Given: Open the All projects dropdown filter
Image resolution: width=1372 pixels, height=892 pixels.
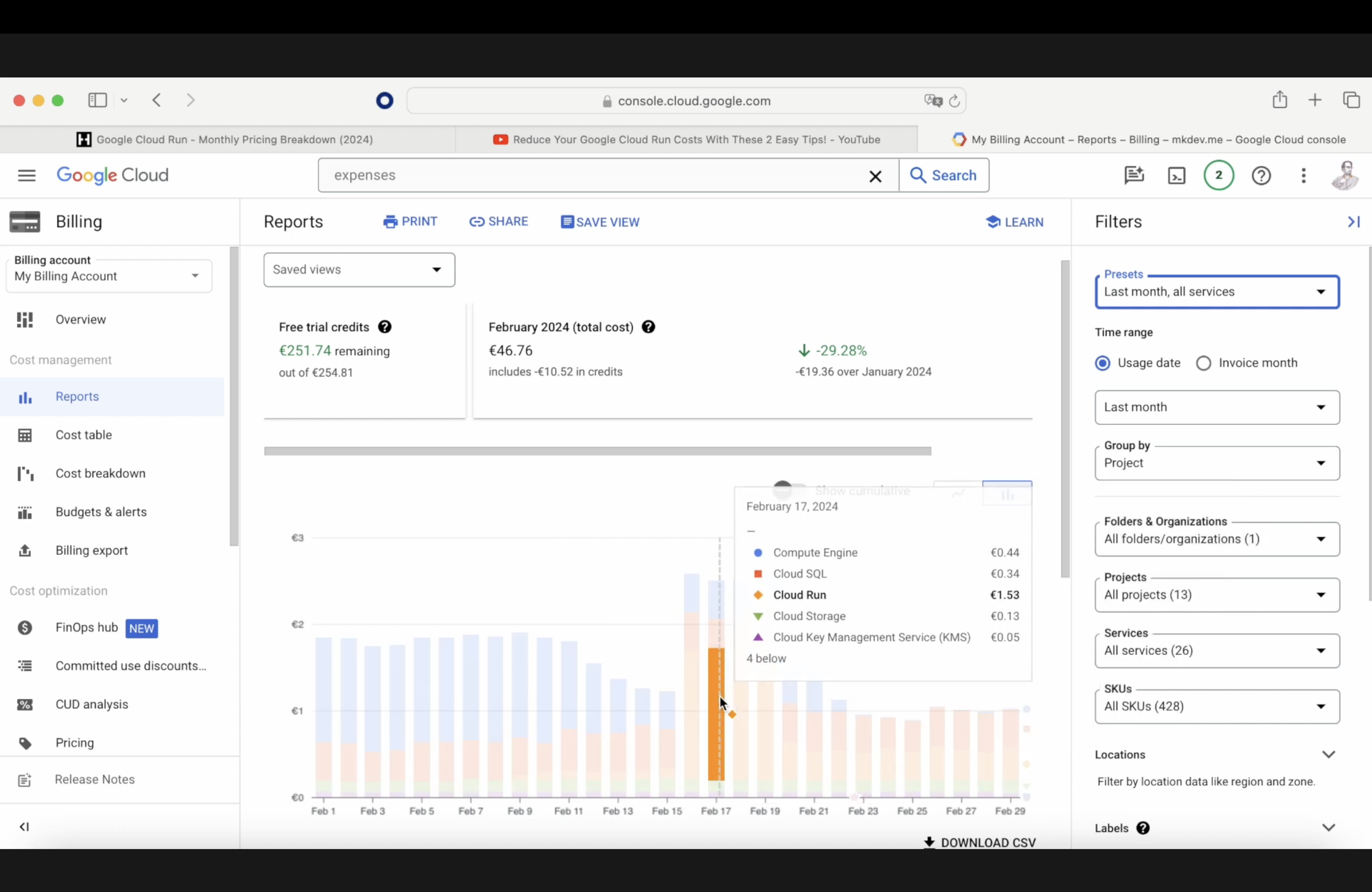Looking at the screenshot, I should [1216, 594].
